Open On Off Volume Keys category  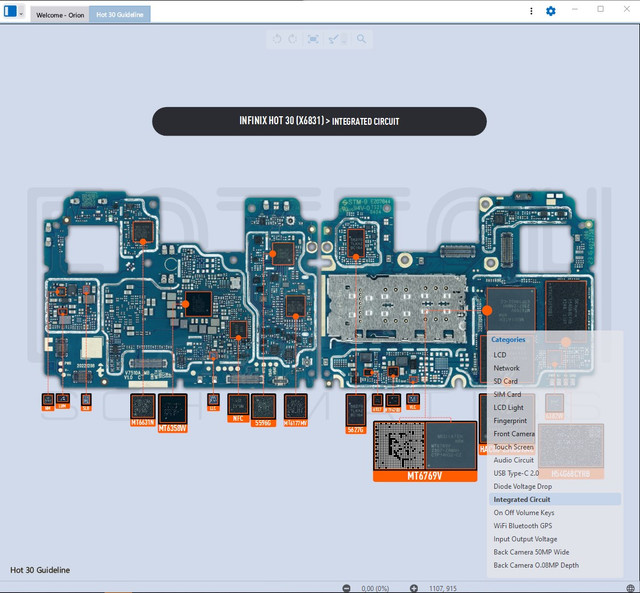coord(524,513)
